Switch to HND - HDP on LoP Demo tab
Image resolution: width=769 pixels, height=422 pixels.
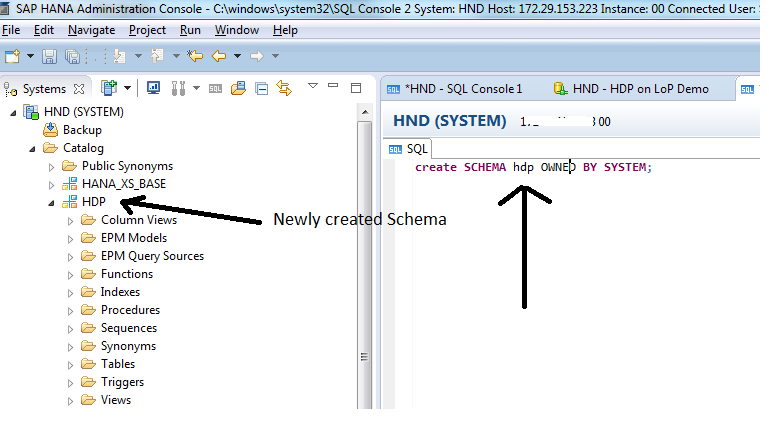point(632,89)
